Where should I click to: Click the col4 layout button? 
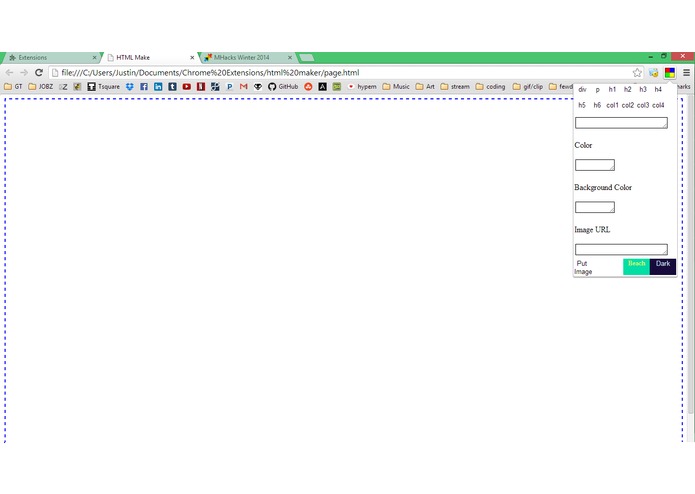[658, 105]
